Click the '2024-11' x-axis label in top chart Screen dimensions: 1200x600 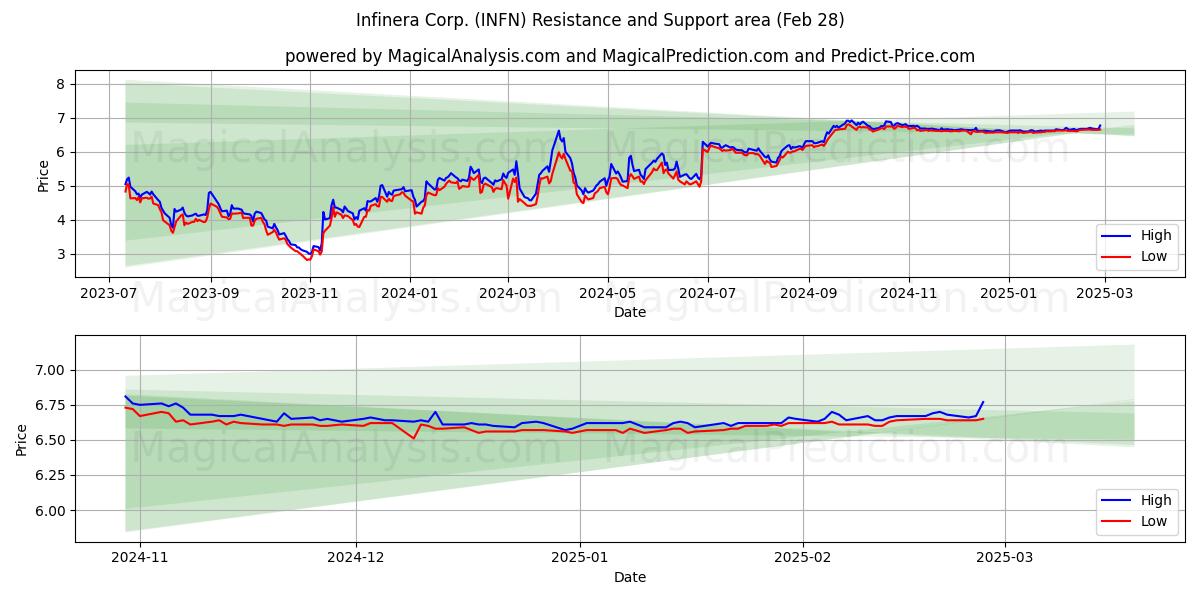tap(909, 295)
